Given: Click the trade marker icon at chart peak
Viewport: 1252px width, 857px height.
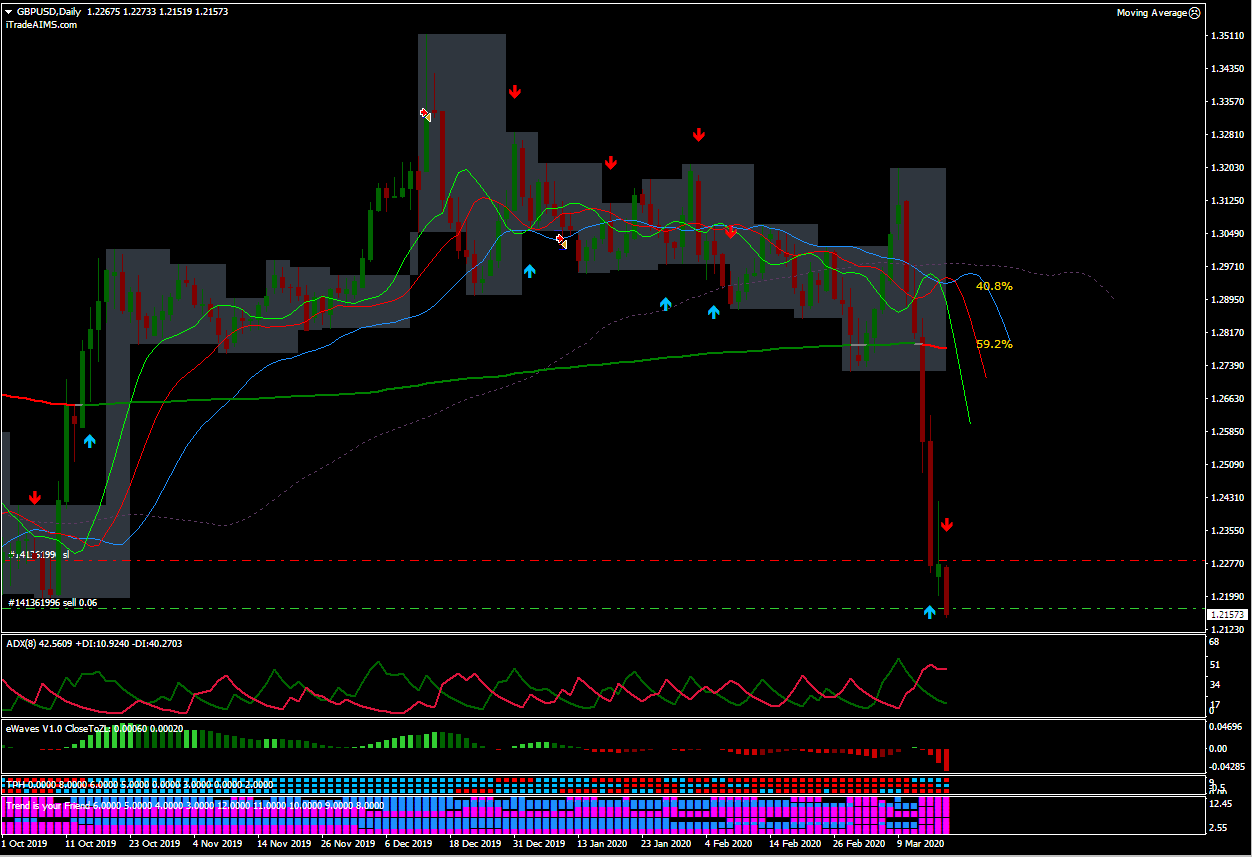Looking at the screenshot, I should (425, 114).
